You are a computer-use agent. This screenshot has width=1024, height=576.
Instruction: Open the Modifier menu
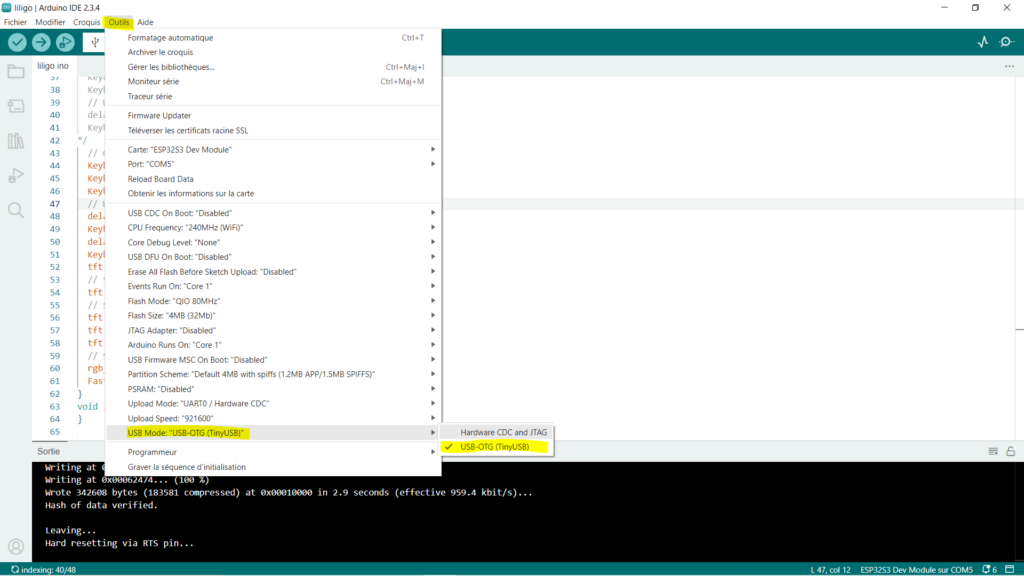(50, 22)
